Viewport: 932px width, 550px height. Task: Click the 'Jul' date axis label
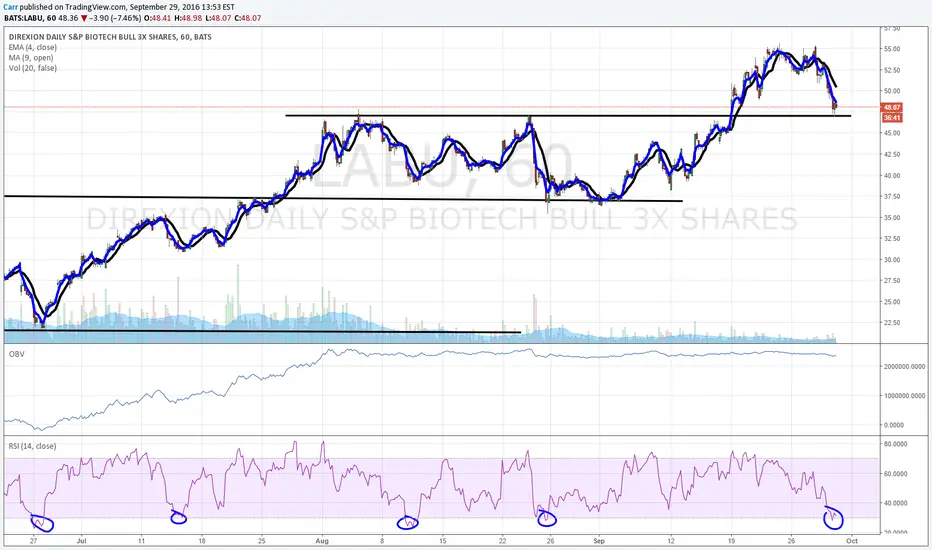(81, 541)
